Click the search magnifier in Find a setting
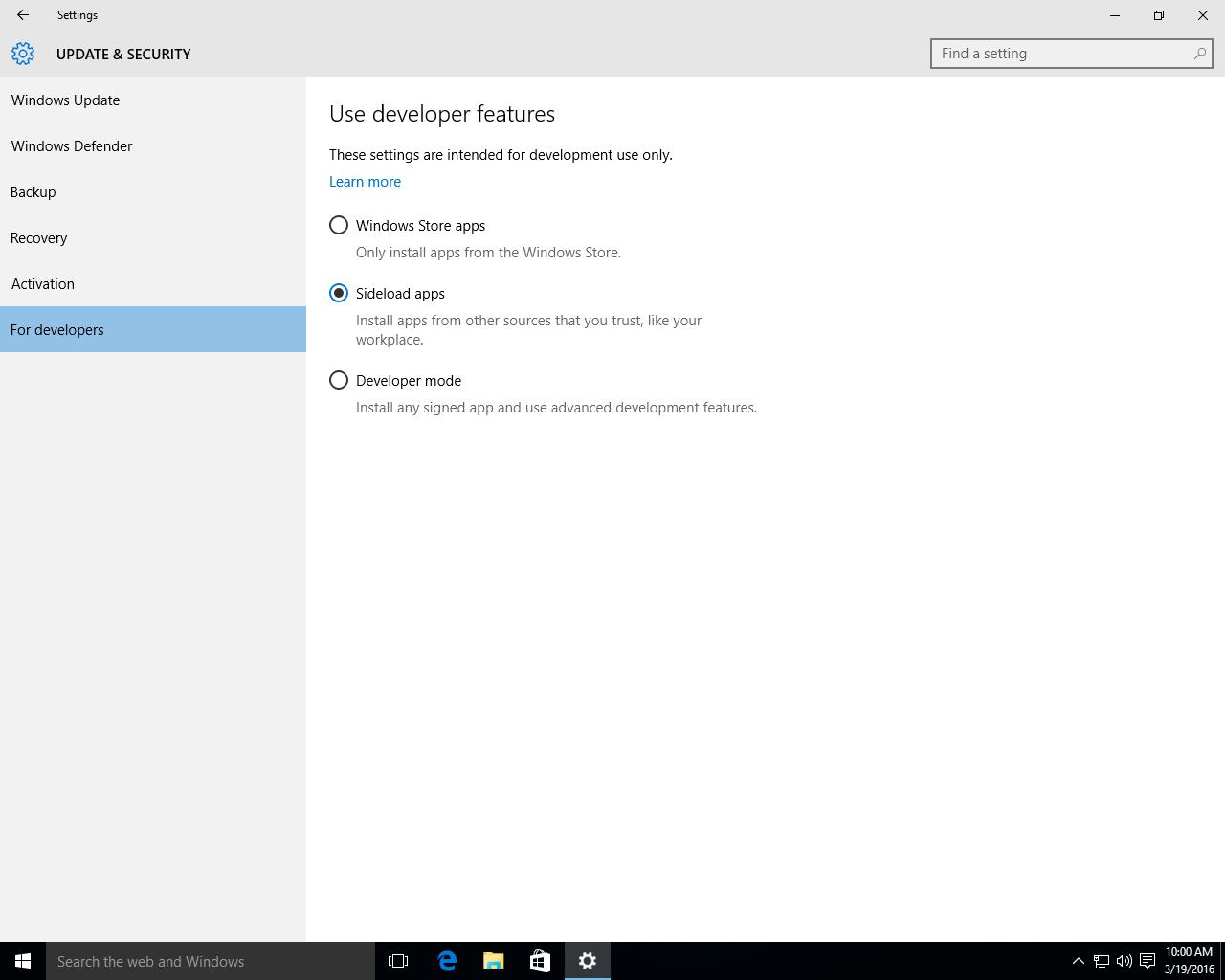The width and height of the screenshot is (1225, 980). pos(1199,54)
